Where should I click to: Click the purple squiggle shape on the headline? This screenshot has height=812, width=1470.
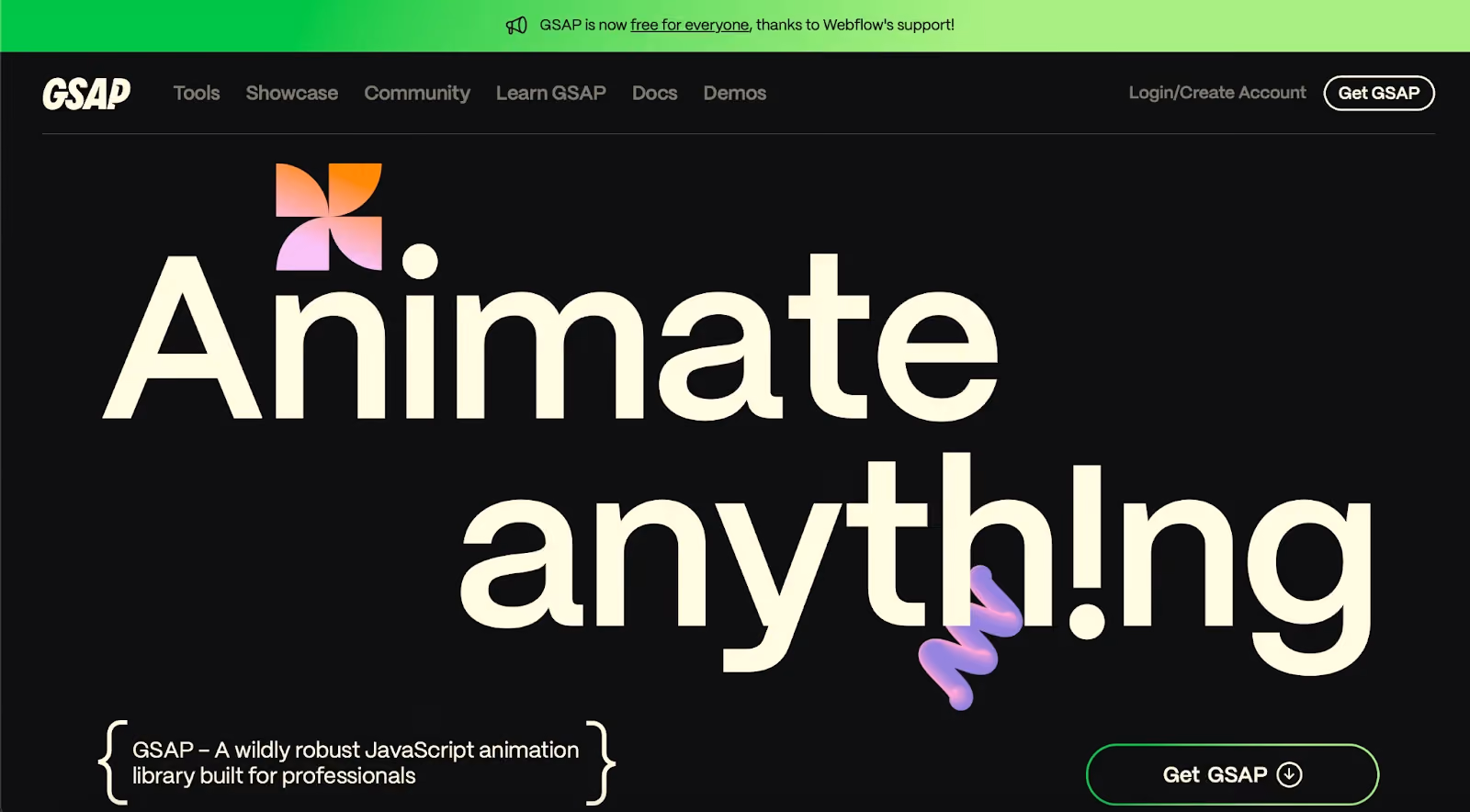(x=970, y=637)
